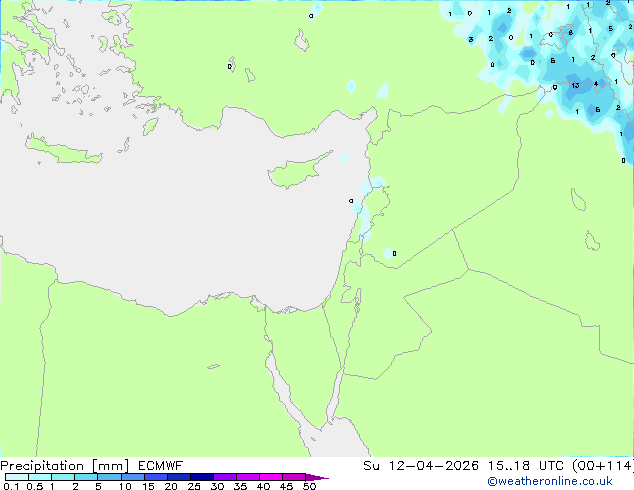
Task: Click the over-50 mm legend arrow tip
Action: click(x=317, y=477)
